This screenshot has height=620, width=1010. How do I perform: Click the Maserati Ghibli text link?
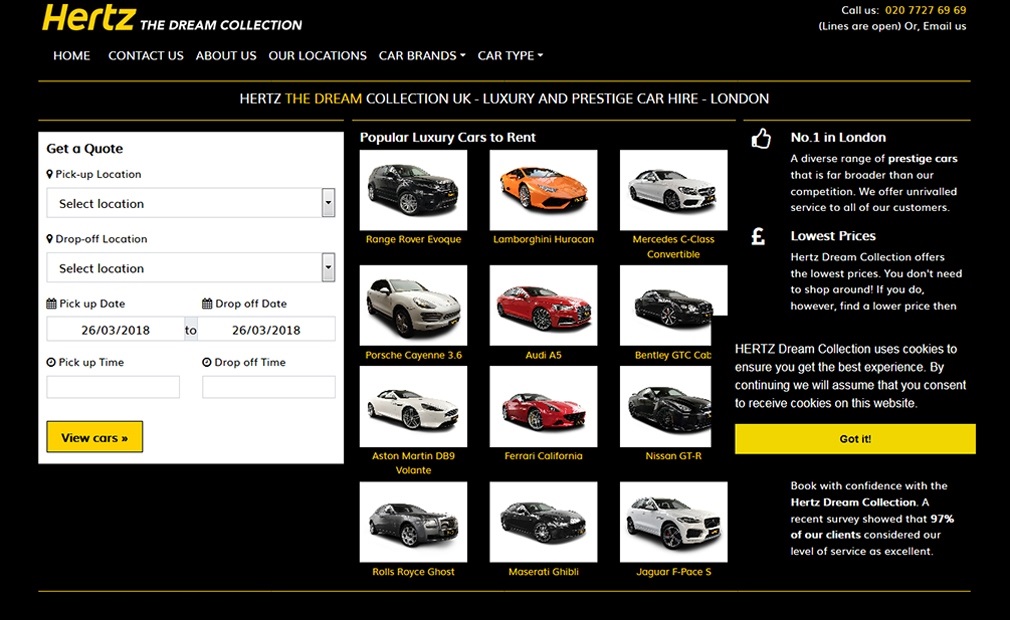click(544, 572)
